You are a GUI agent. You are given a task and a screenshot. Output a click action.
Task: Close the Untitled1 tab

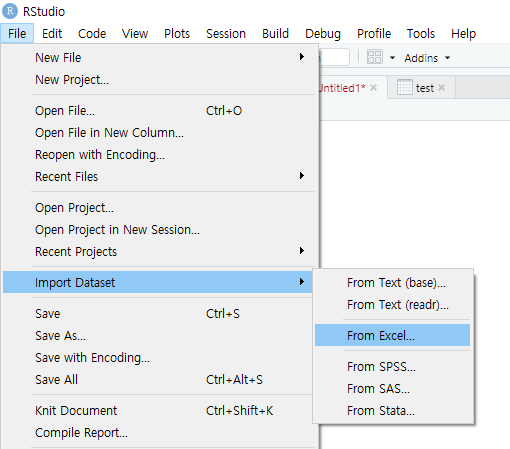(373, 88)
